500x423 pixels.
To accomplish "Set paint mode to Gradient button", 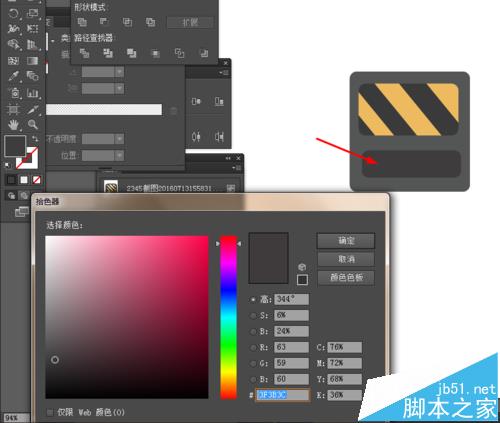I will click(x=24, y=180).
